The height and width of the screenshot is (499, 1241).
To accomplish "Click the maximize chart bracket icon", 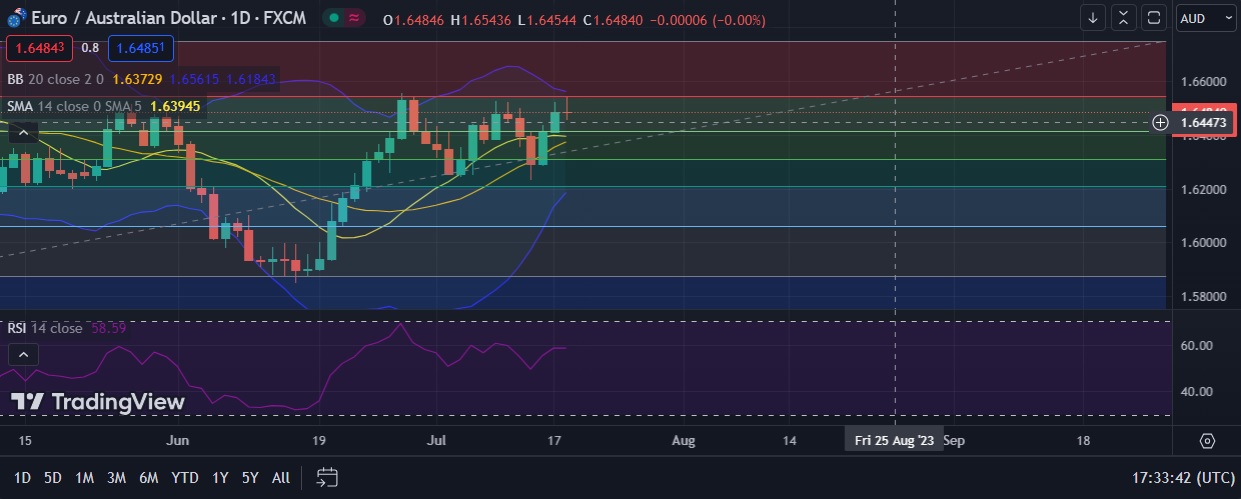I will 1153,18.
